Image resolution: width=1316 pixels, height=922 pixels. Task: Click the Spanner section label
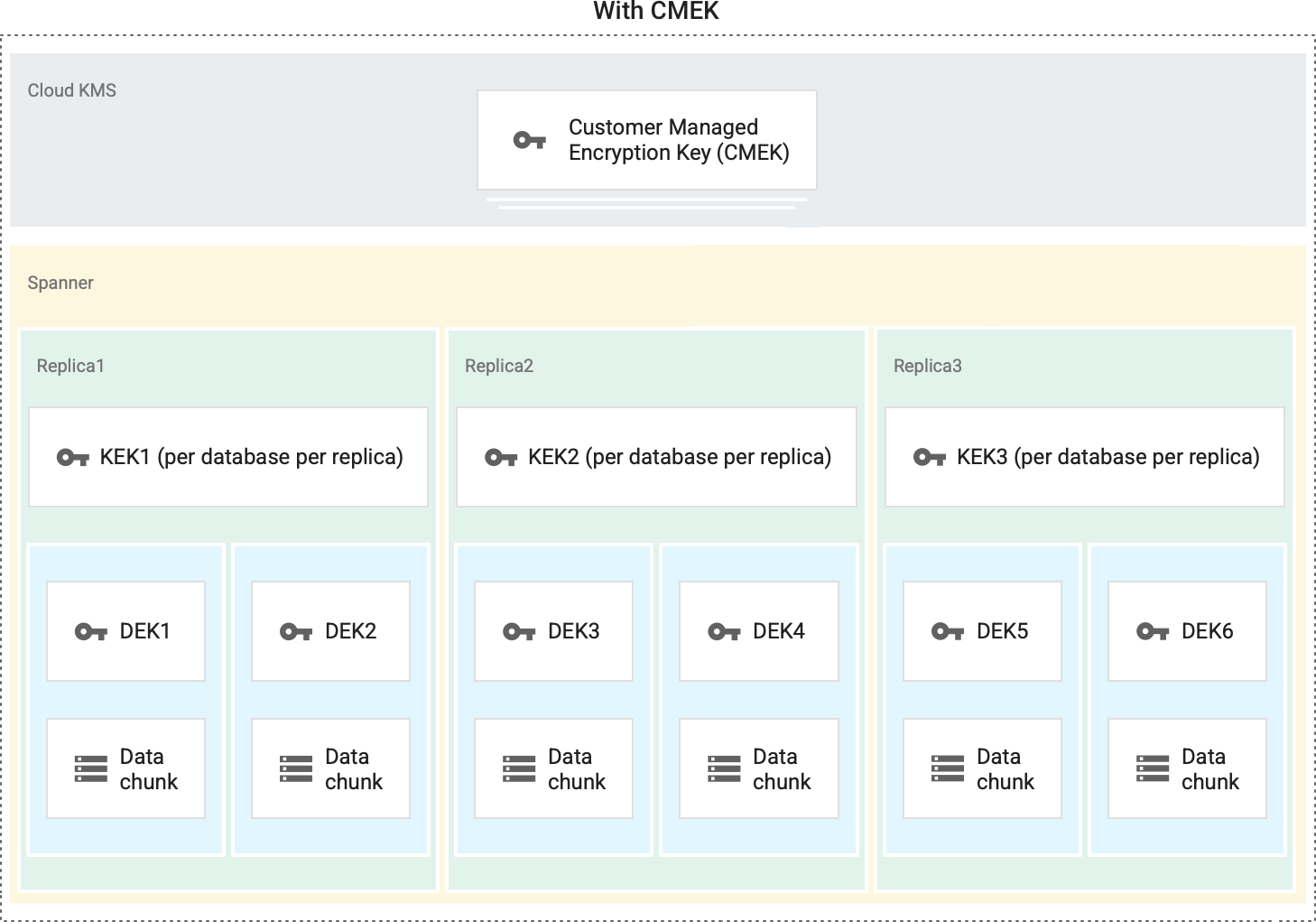[60, 283]
